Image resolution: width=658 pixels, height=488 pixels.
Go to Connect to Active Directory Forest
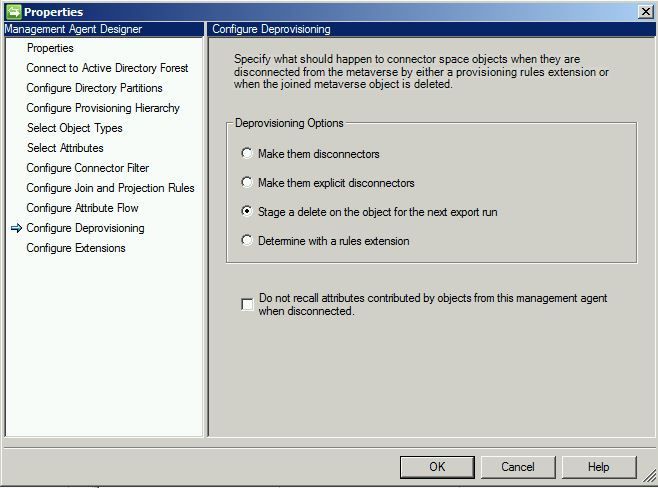(x=107, y=68)
